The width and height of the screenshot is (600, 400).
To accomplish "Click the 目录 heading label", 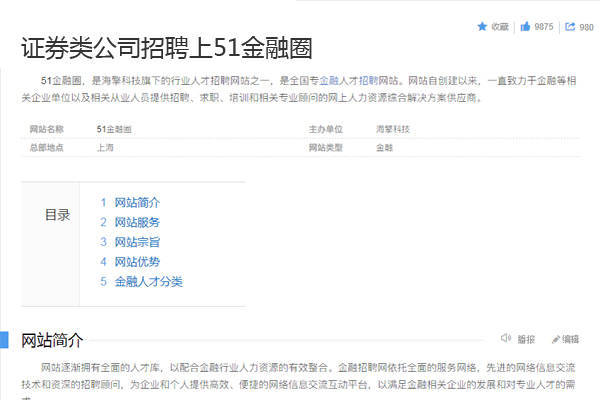I will pyautogui.click(x=57, y=215).
